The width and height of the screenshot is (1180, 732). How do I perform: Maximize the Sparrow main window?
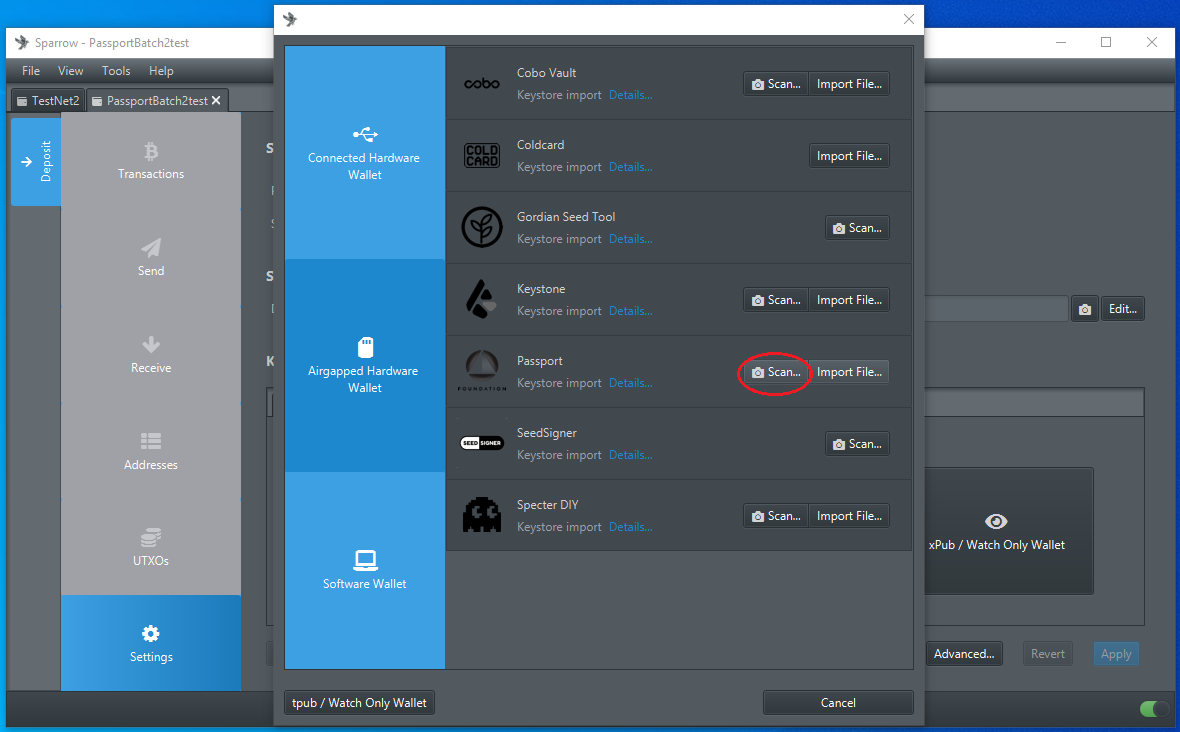(x=1106, y=43)
